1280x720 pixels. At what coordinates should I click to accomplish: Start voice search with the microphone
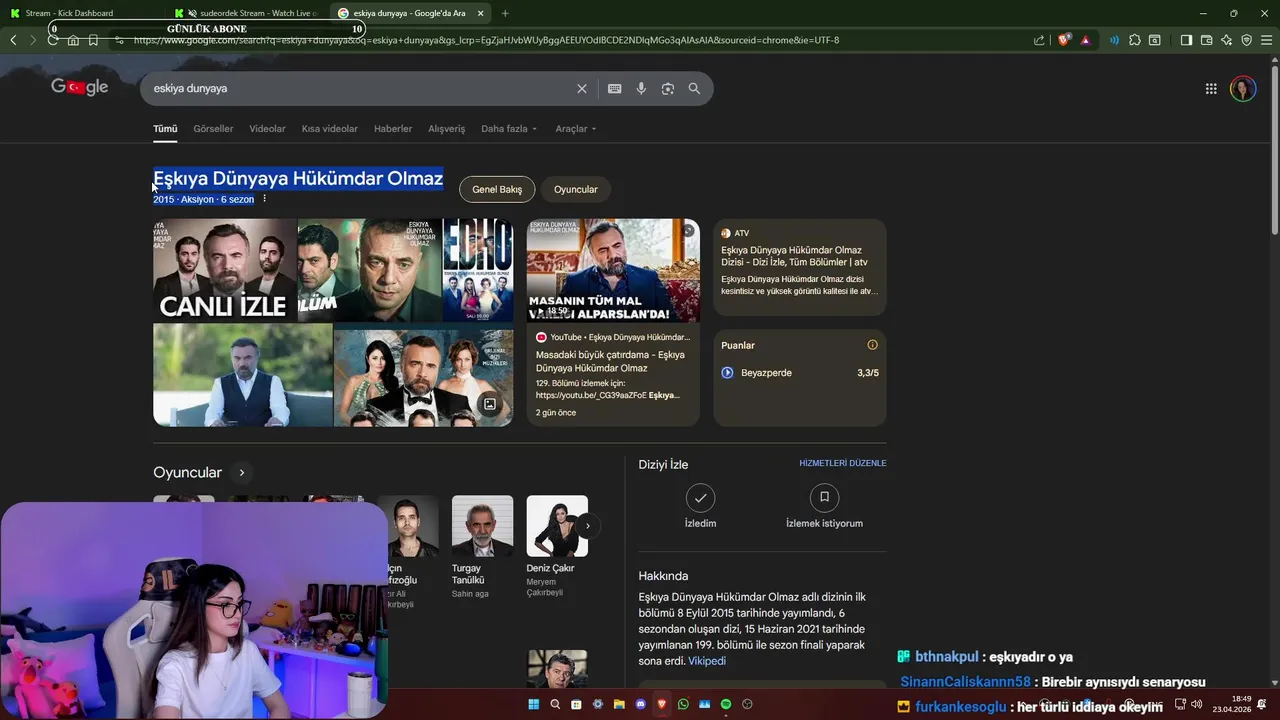click(x=641, y=89)
